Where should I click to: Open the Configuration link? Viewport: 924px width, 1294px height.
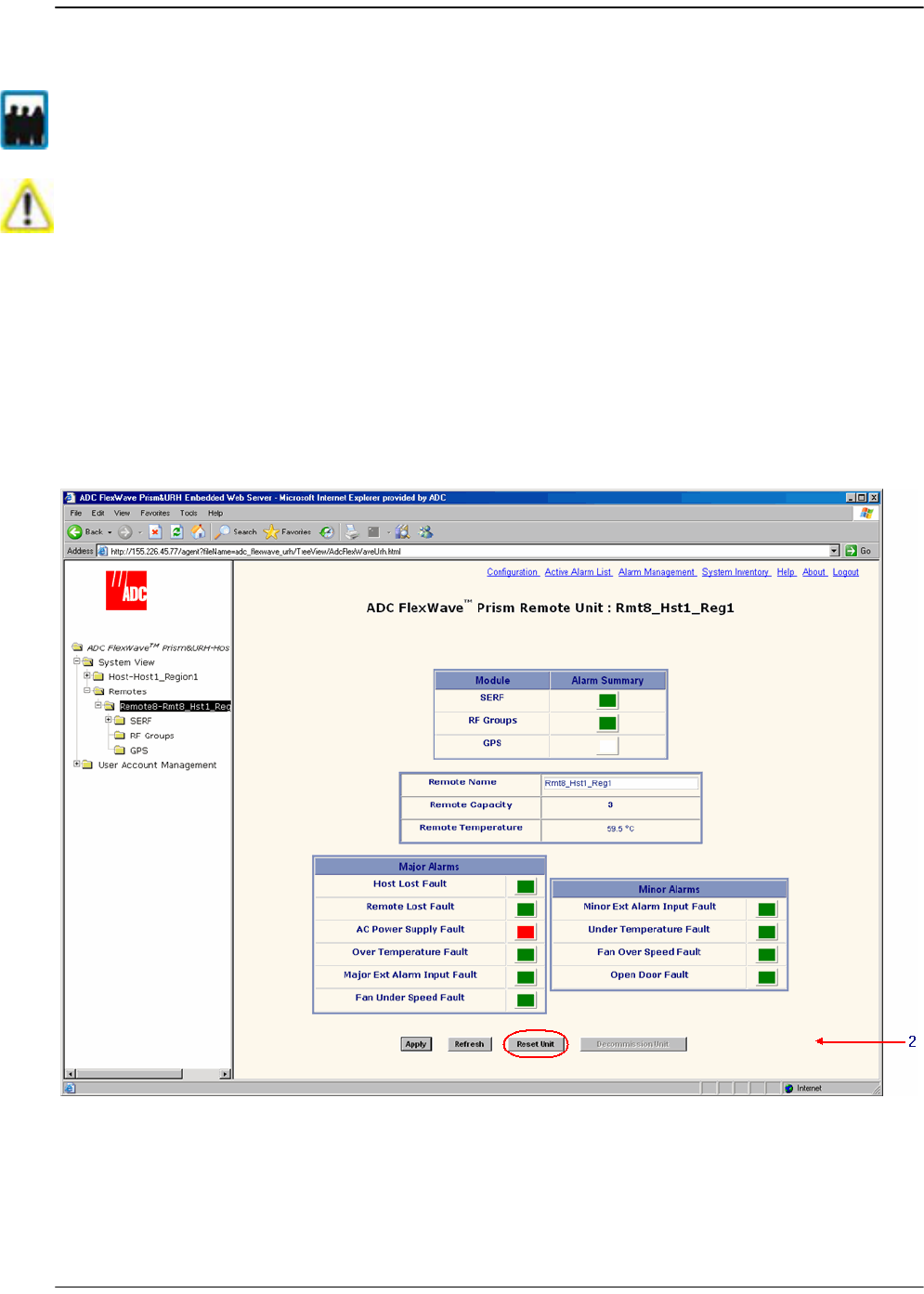(513, 572)
